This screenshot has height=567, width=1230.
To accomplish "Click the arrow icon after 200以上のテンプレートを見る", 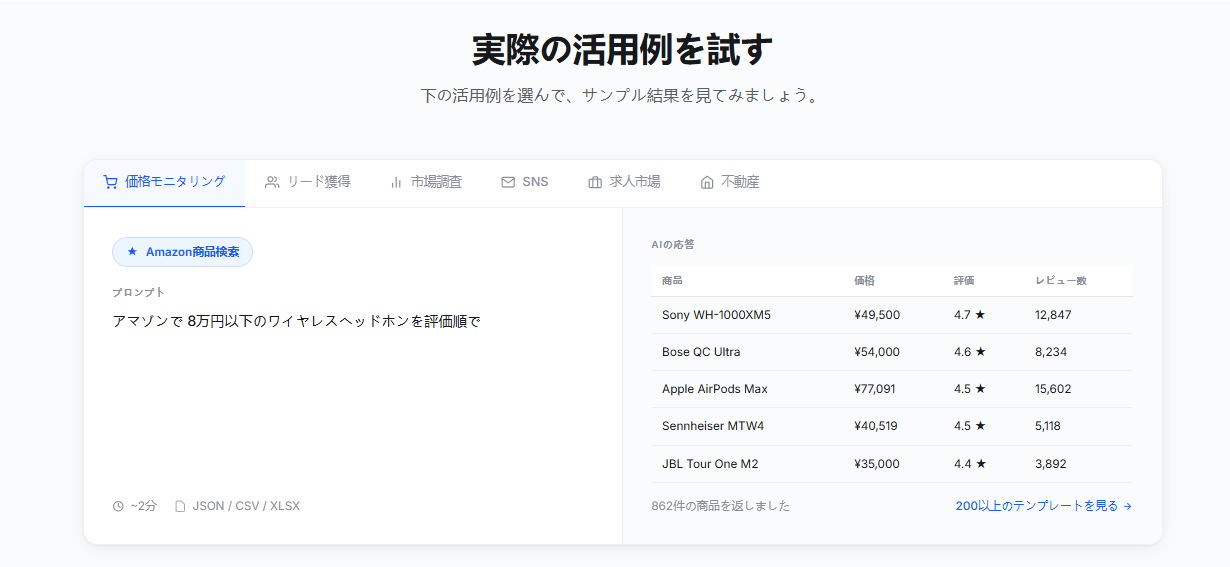I will [x=1128, y=506].
